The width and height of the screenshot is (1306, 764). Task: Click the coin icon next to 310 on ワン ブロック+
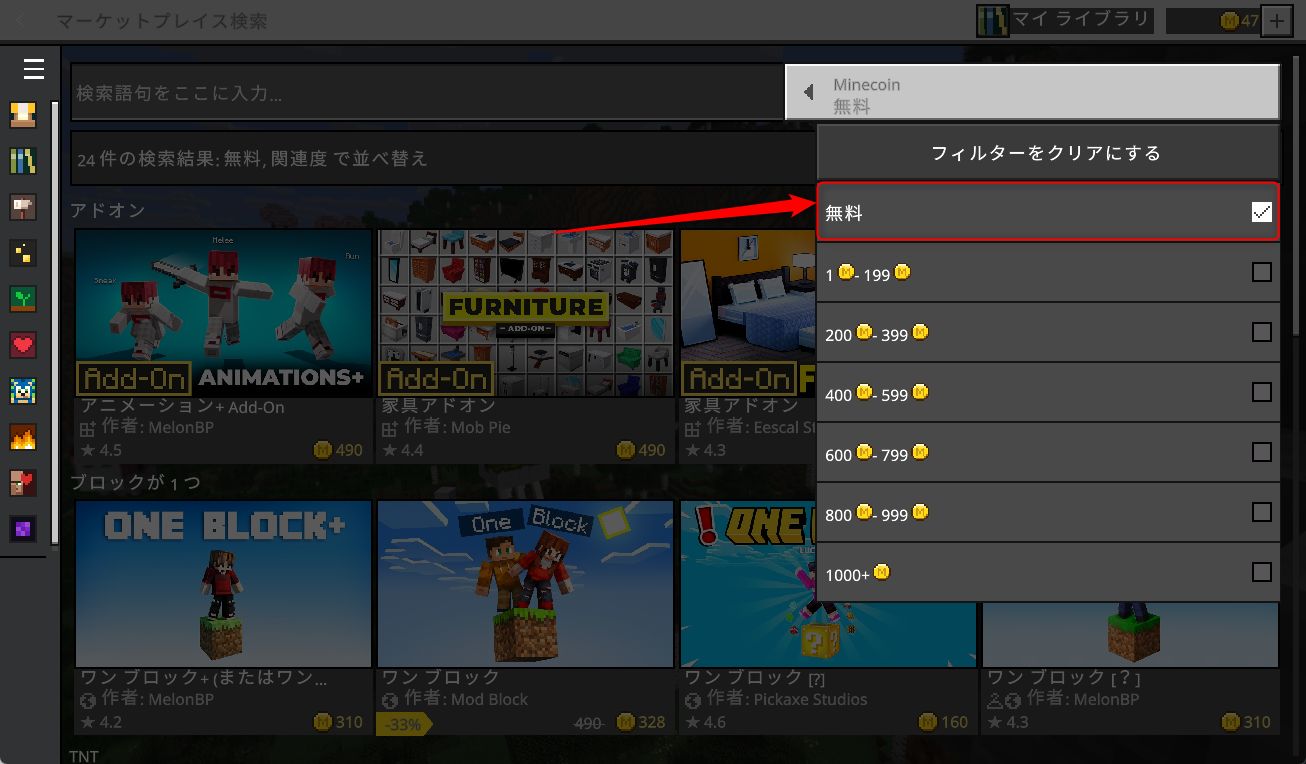tap(322, 722)
